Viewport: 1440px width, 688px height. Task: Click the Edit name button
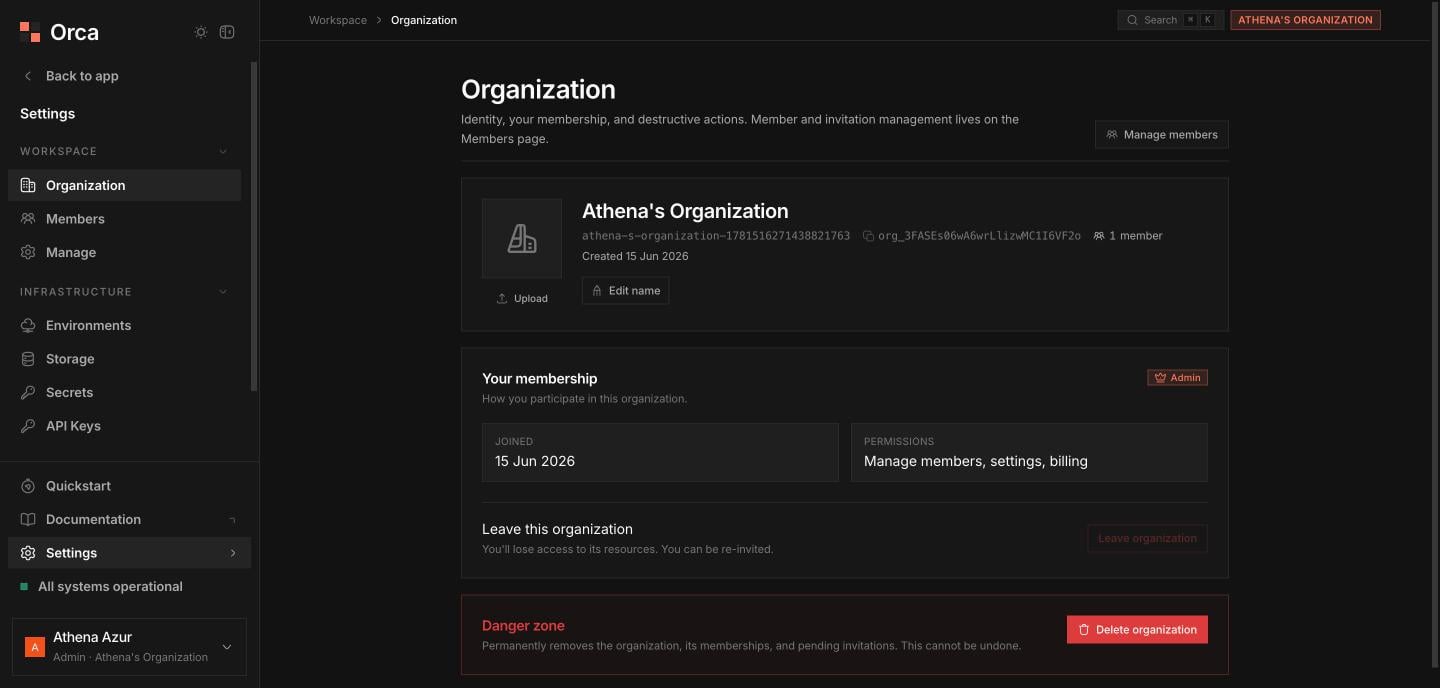point(626,291)
